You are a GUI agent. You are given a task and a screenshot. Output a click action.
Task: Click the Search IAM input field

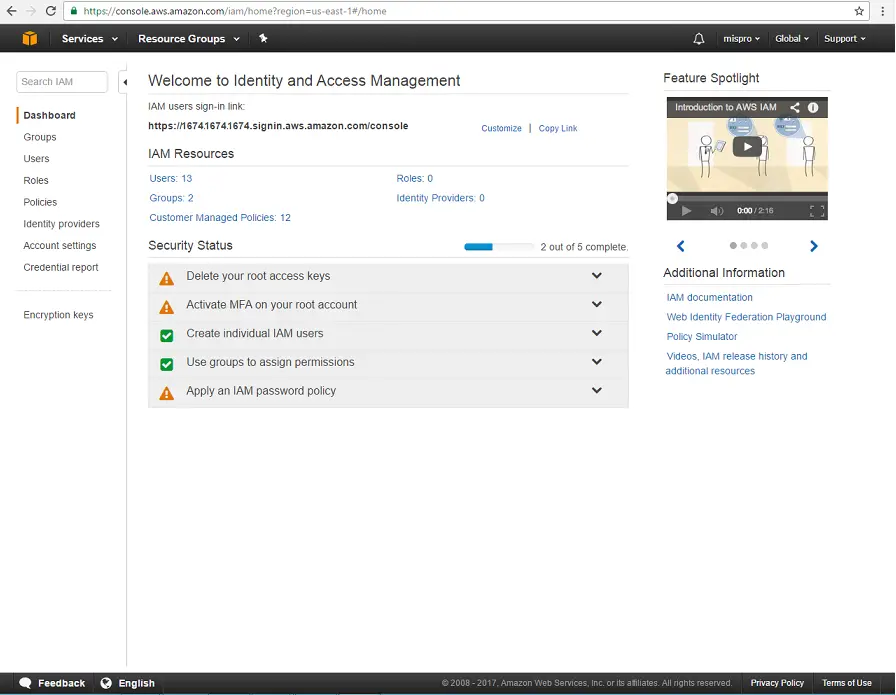click(x=60, y=81)
